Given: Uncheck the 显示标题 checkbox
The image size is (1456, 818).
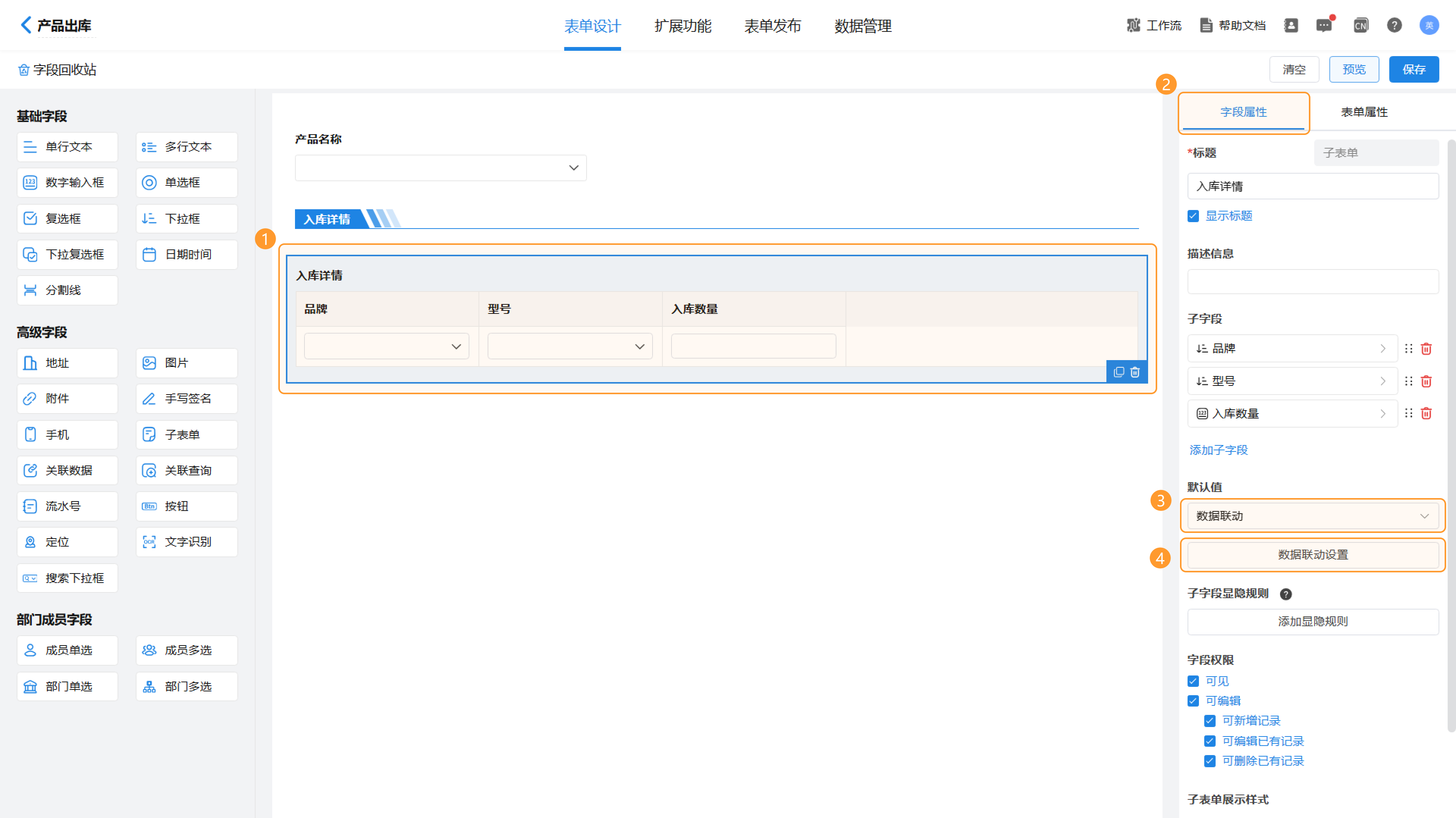Looking at the screenshot, I should pyautogui.click(x=1193, y=216).
